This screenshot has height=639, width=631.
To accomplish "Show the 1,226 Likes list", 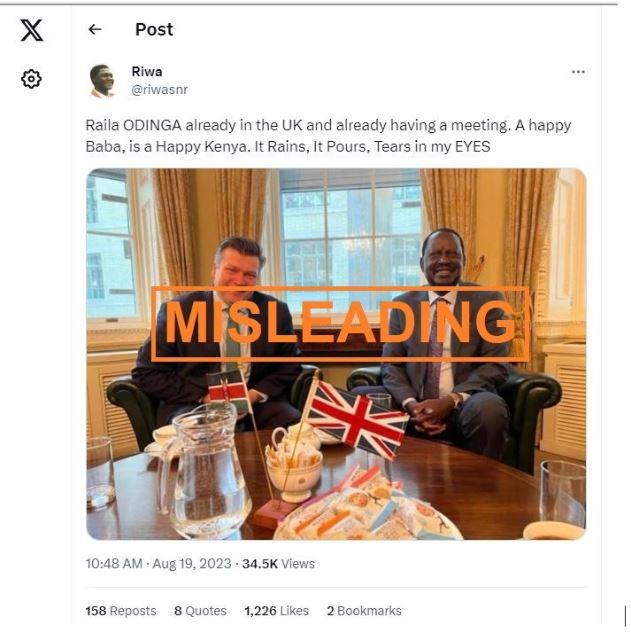I will 276,610.
